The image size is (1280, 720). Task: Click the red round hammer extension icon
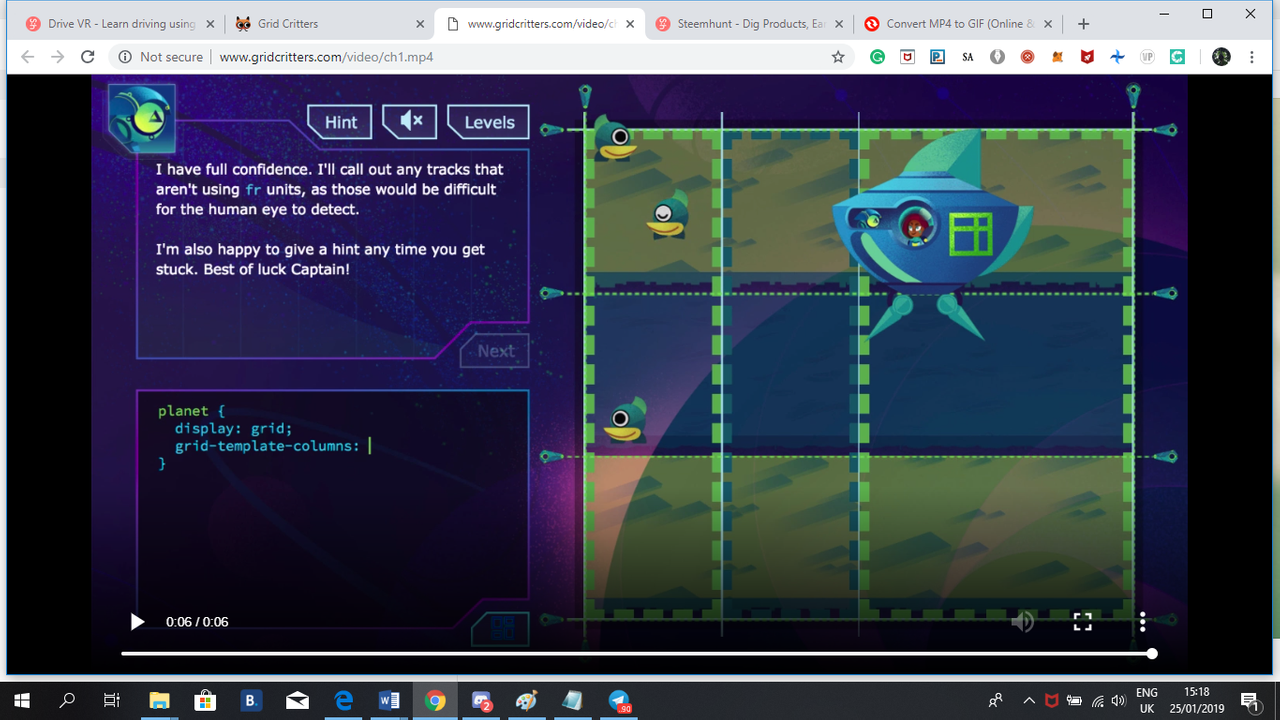click(x=1027, y=57)
